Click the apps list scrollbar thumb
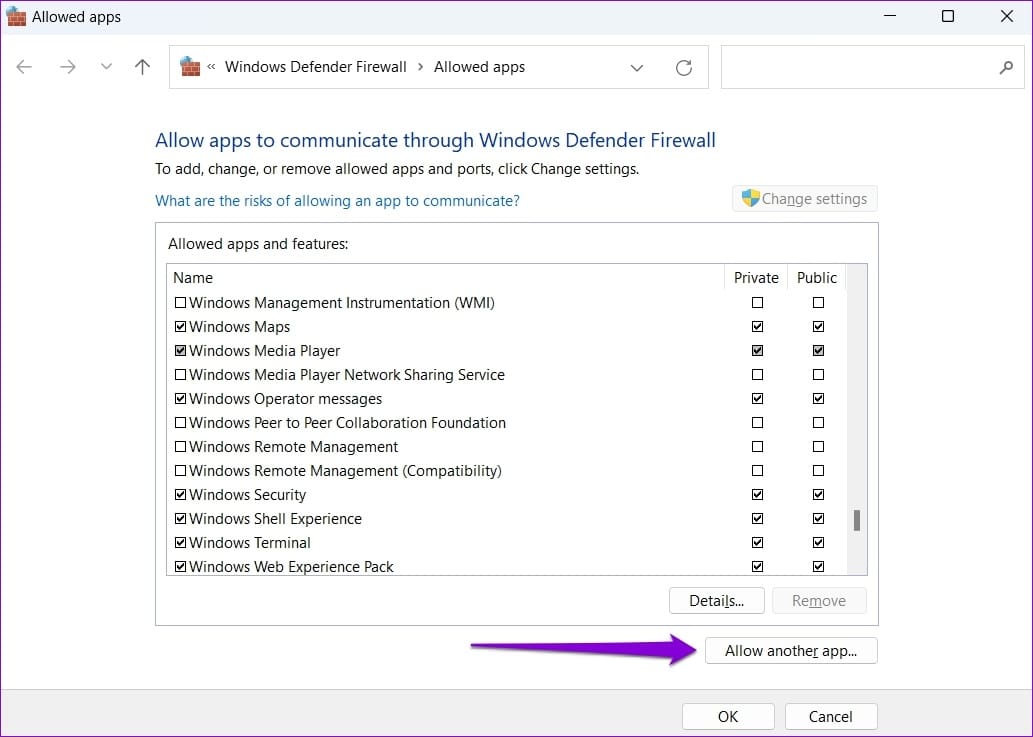 856,520
